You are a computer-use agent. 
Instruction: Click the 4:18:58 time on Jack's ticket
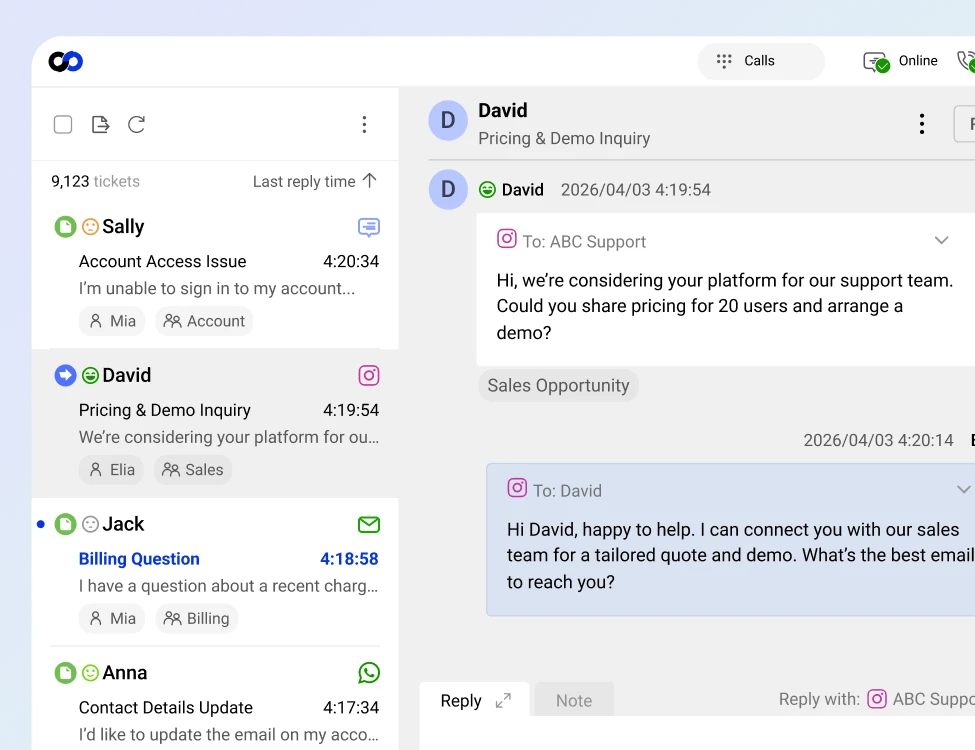pos(349,558)
